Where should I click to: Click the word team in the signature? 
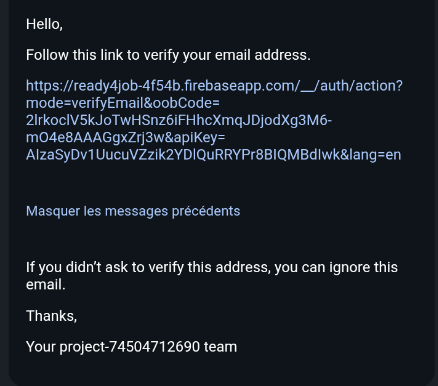point(220,347)
